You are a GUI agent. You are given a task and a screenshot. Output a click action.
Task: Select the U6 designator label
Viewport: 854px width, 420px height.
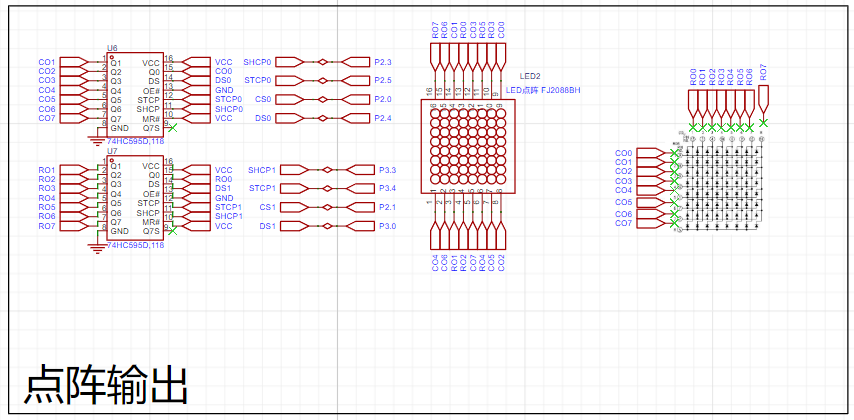pyautogui.click(x=112, y=48)
